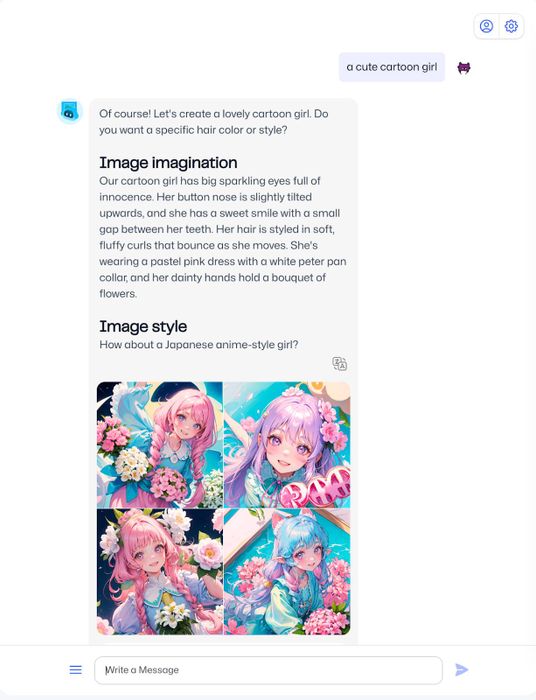
Task: Open settings via the gear icon
Action: point(511,26)
